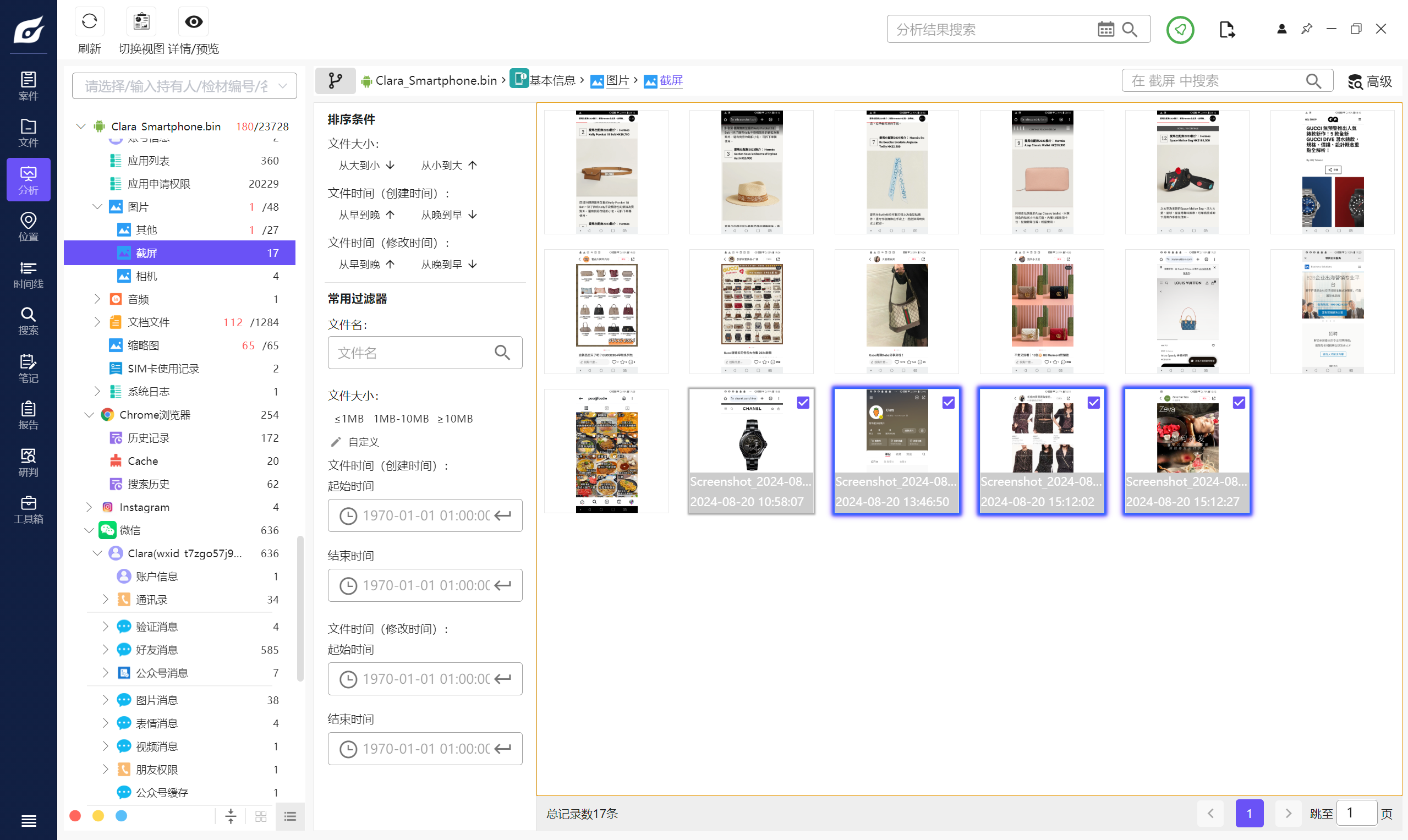Screen dimensions: 1408x840
Task: Uncheck the 13:46:50 screenshot checkbox
Action: 948,403
